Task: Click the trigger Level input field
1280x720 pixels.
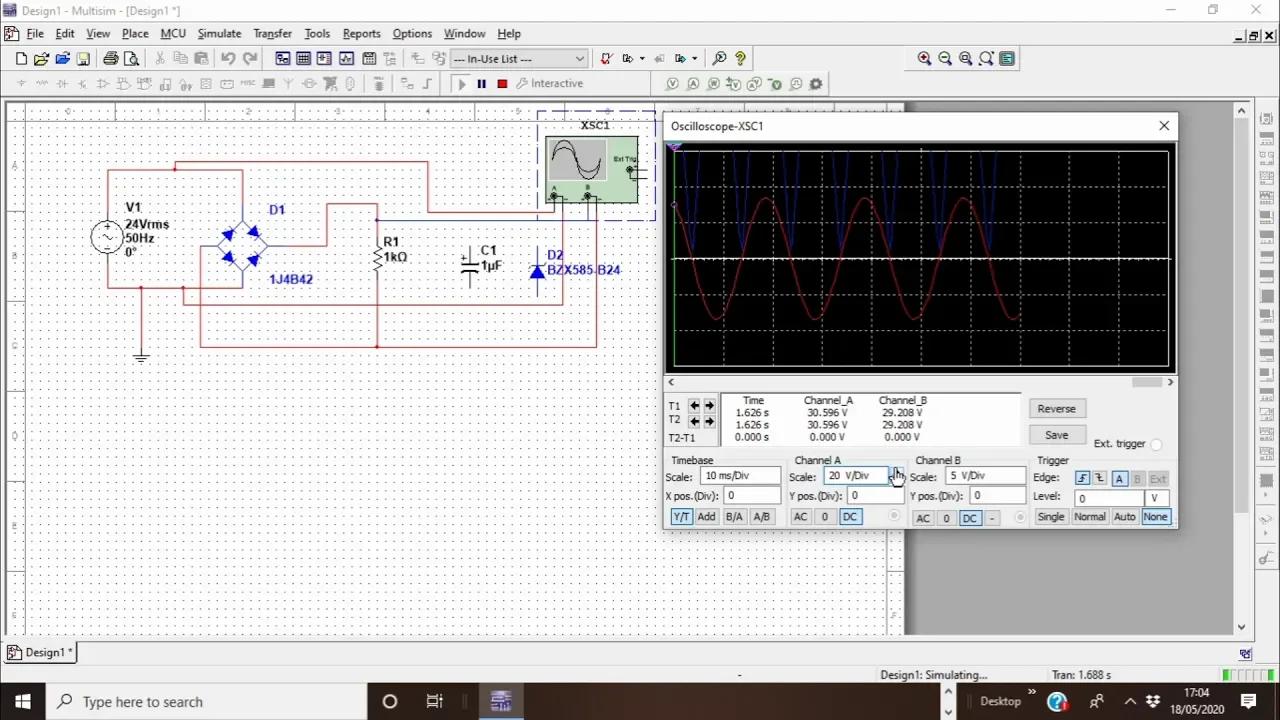Action: point(1110,497)
